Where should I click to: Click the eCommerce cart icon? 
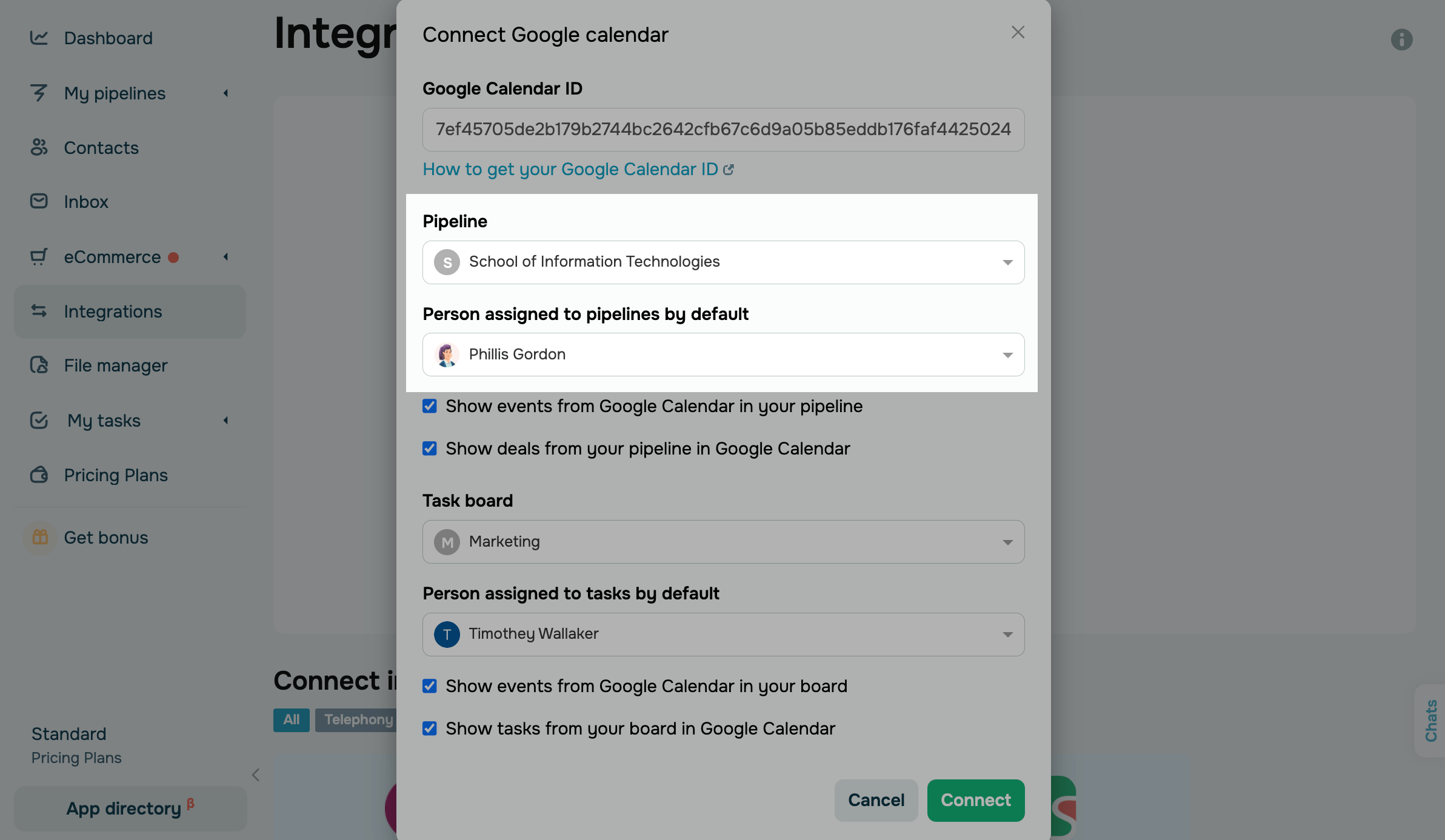tap(39, 257)
